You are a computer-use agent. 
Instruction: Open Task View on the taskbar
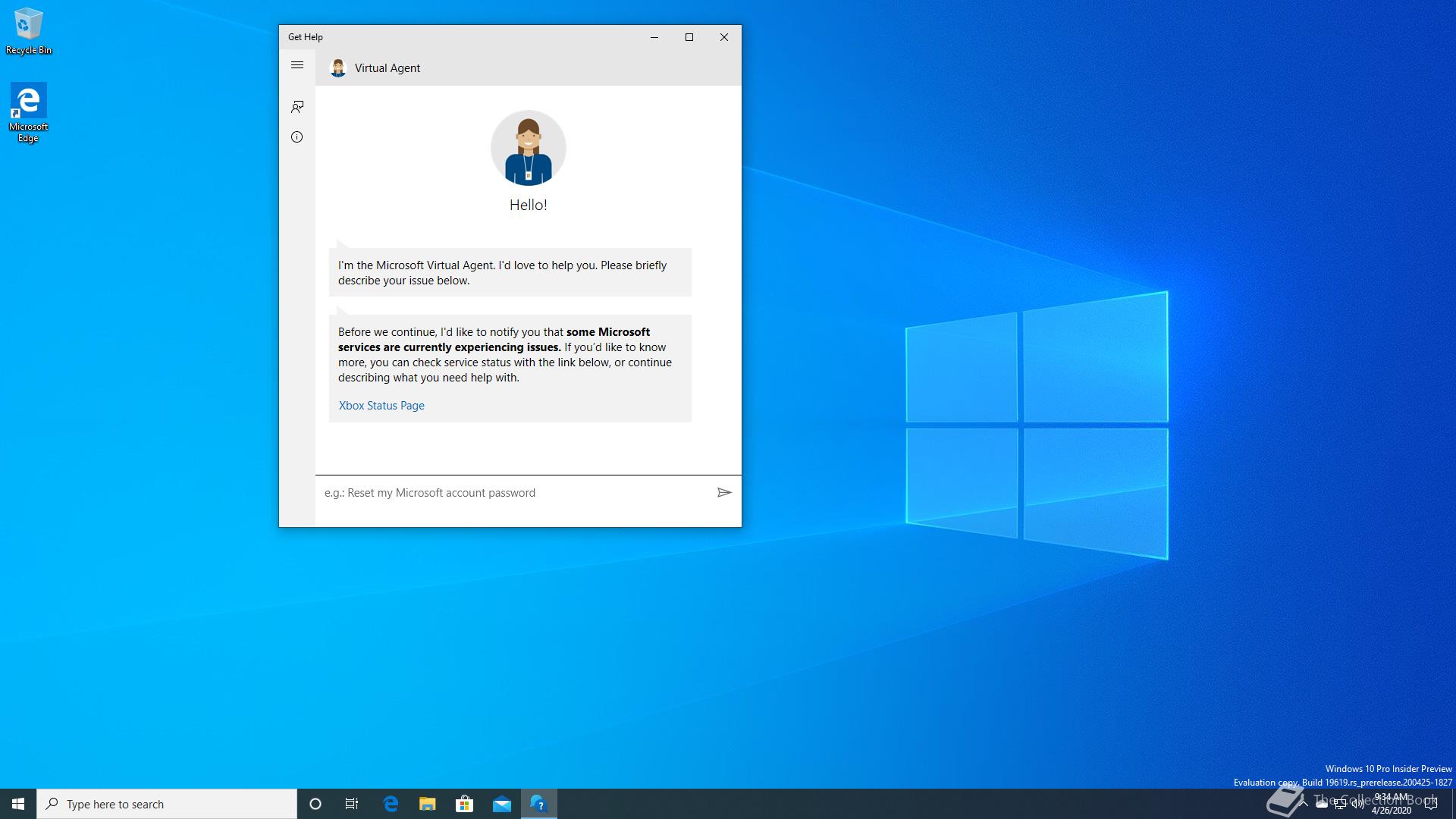tap(352, 804)
